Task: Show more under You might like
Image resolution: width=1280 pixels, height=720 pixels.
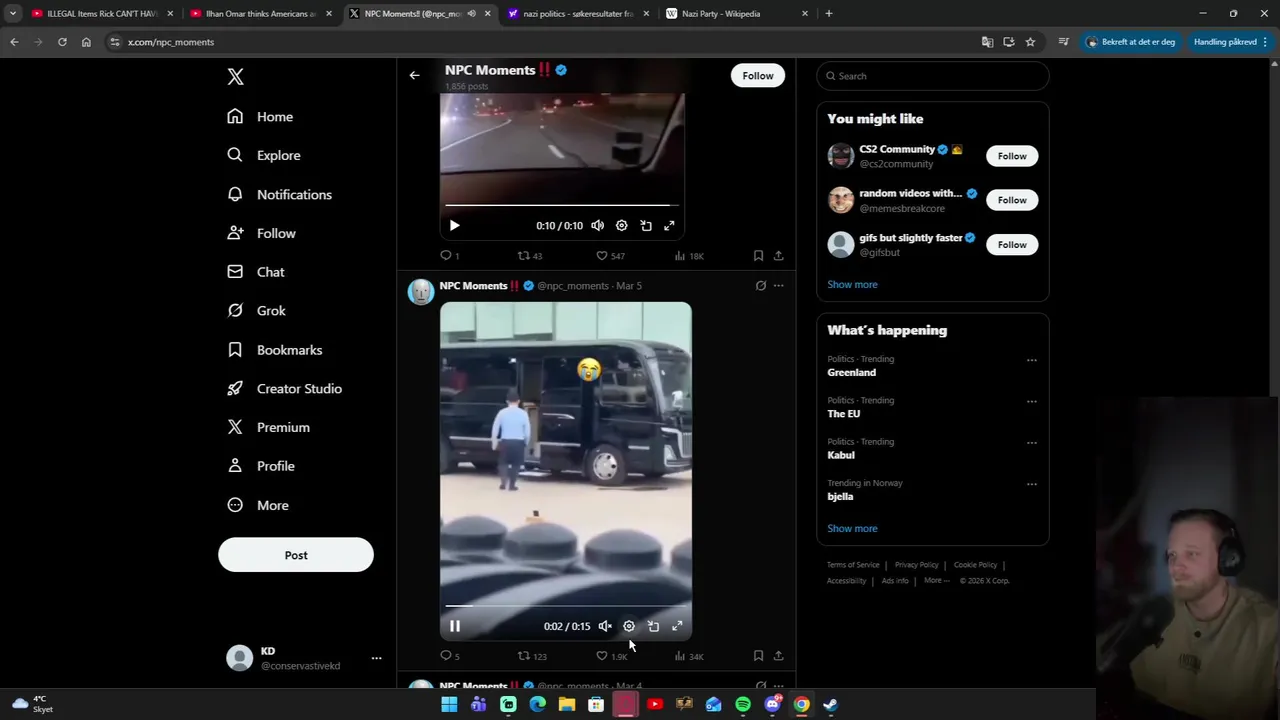Action: point(852,285)
